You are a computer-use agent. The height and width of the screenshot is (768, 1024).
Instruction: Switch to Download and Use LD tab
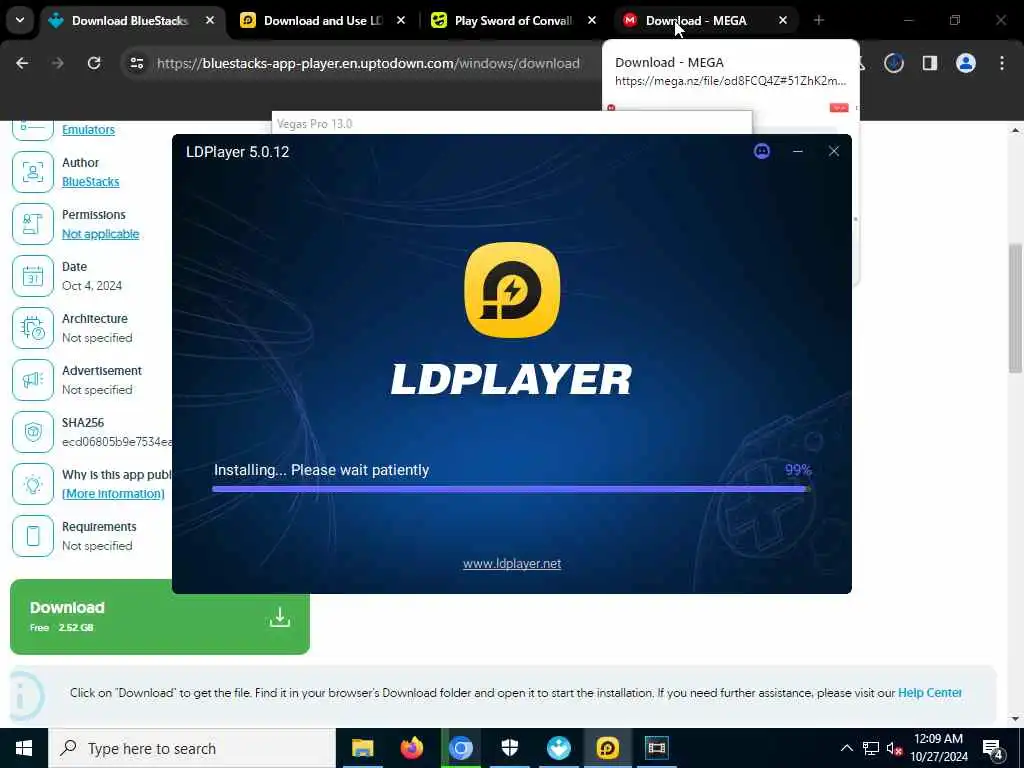click(323, 21)
